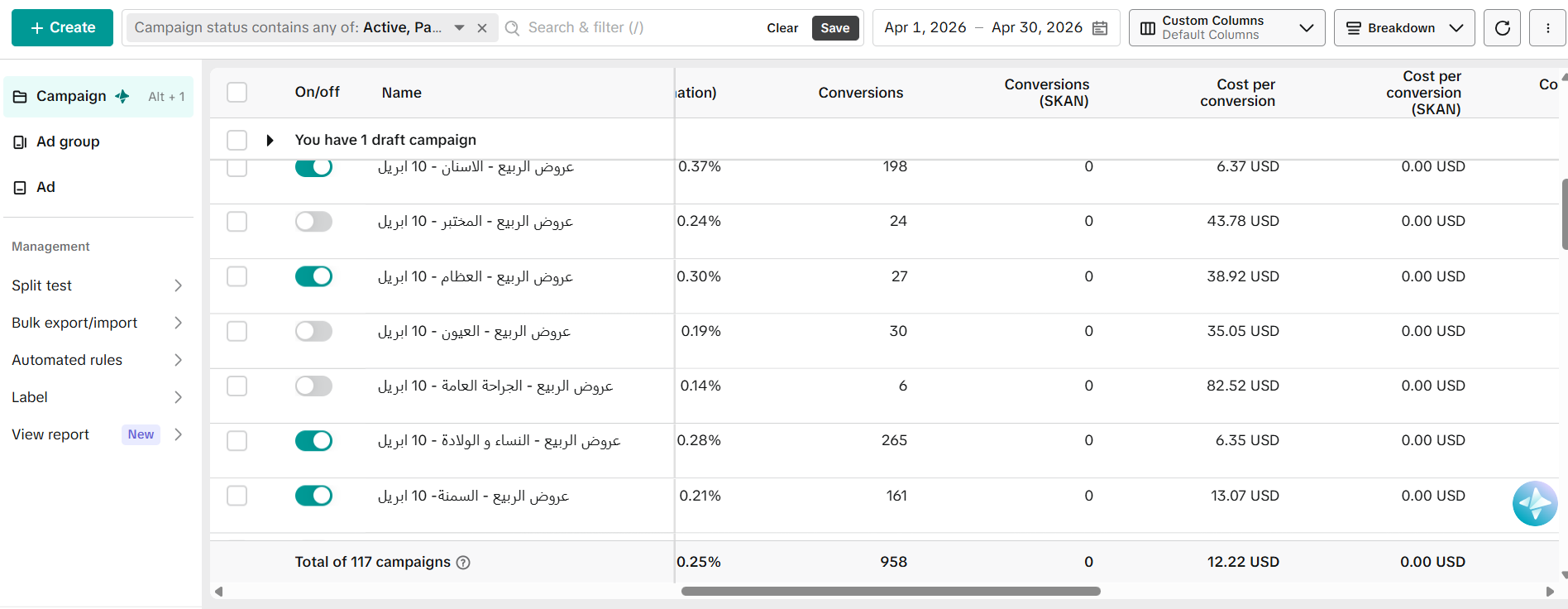Viewport: 1568px width, 609px height.
Task: Open Automated rules in Management
Action: coord(98,360)
